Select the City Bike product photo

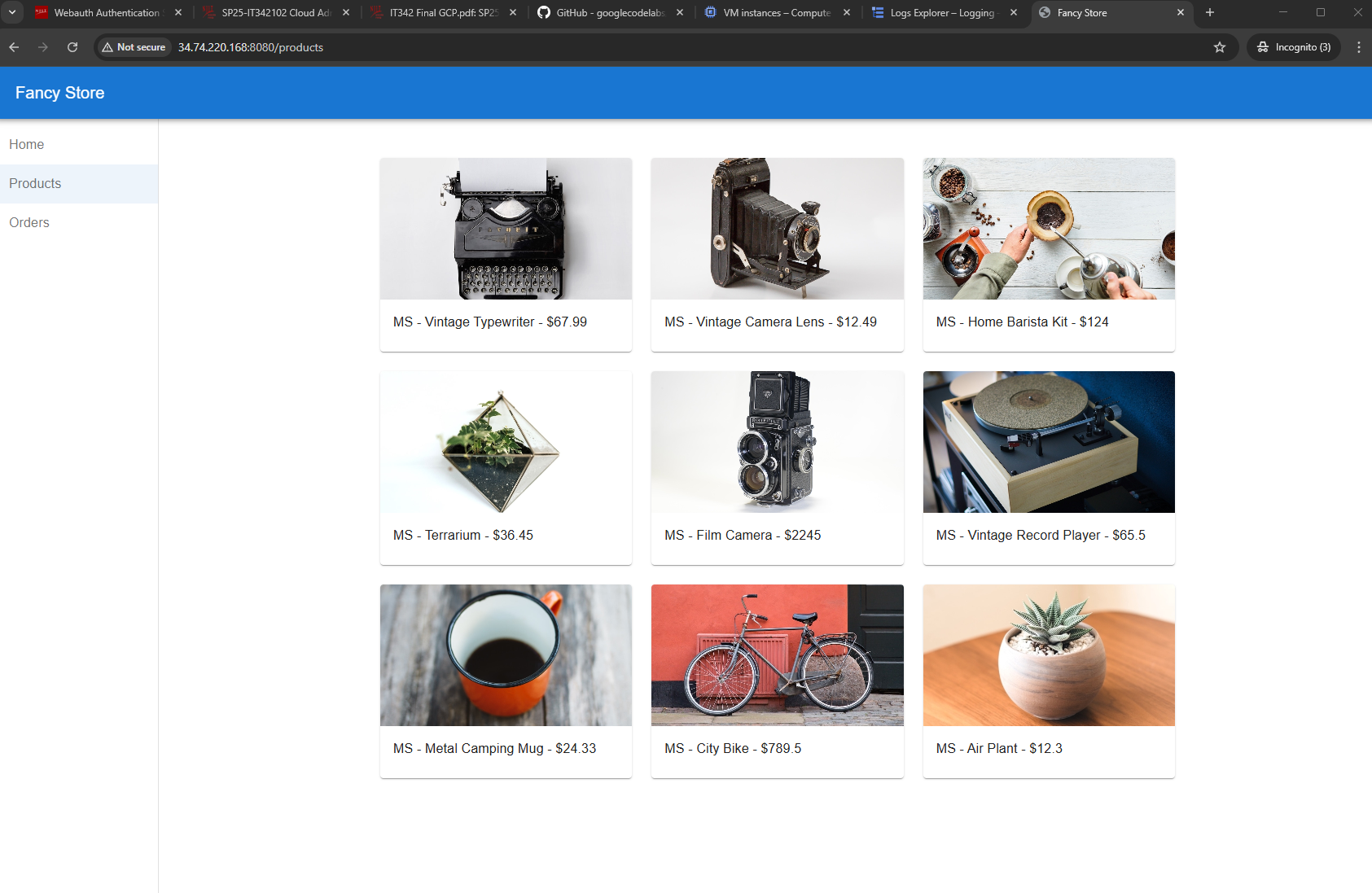[x=777, y=655]
